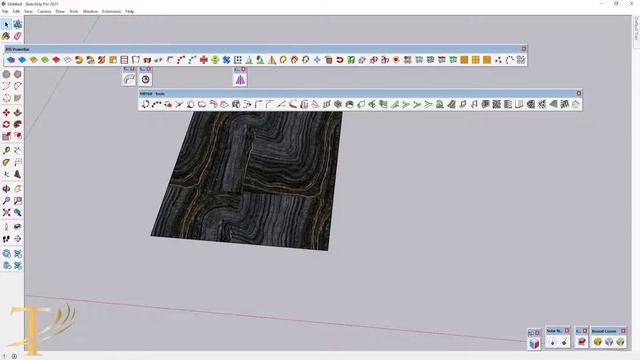Open the Window menu
Screen dimensions: 640x360
coord(90,11)
